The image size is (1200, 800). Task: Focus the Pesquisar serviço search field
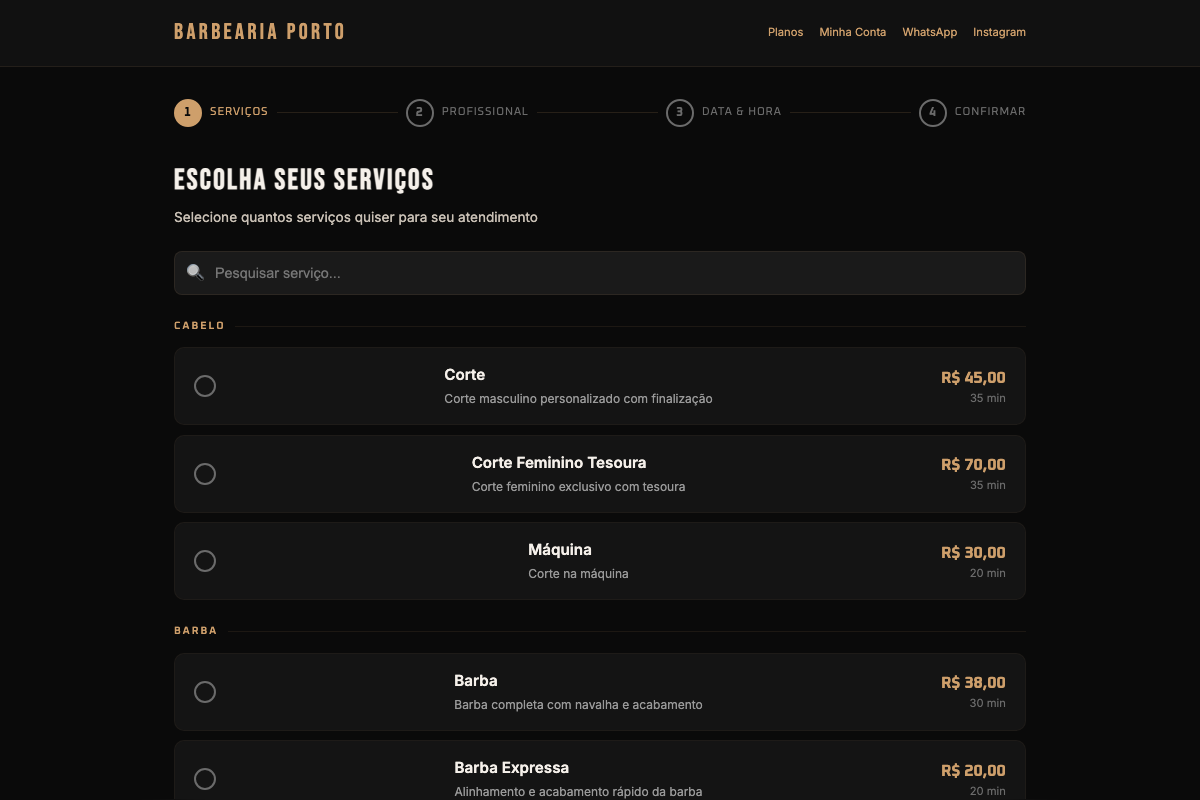click(x=610, y=273)
